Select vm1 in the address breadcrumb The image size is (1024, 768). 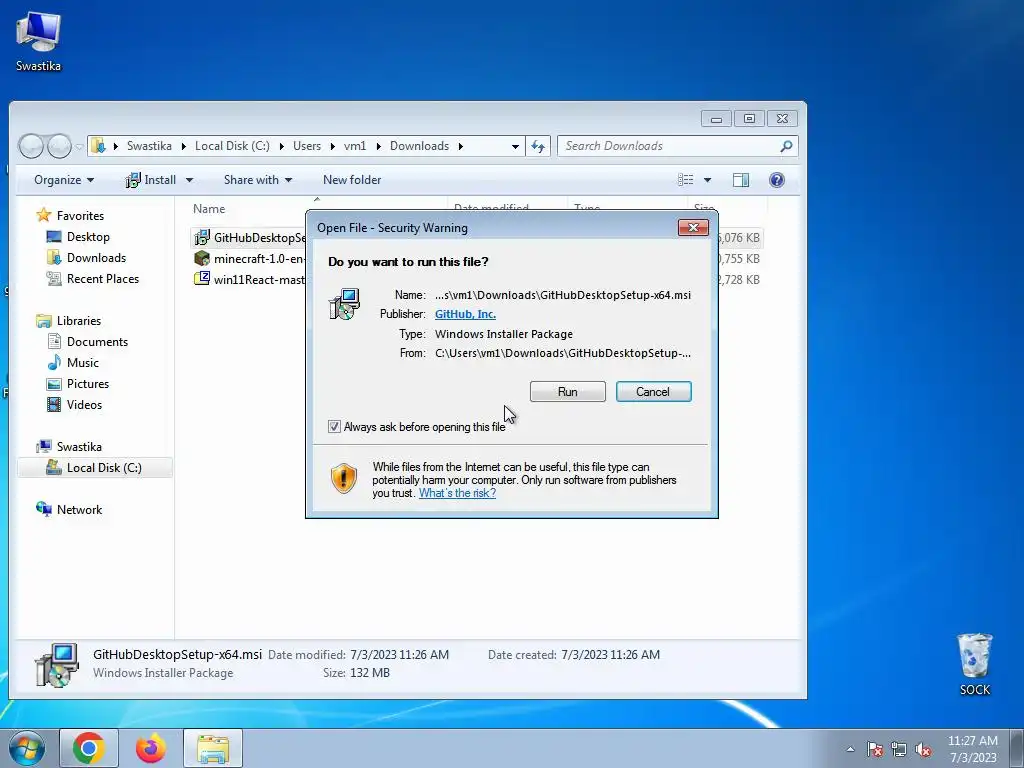(355, 146)
